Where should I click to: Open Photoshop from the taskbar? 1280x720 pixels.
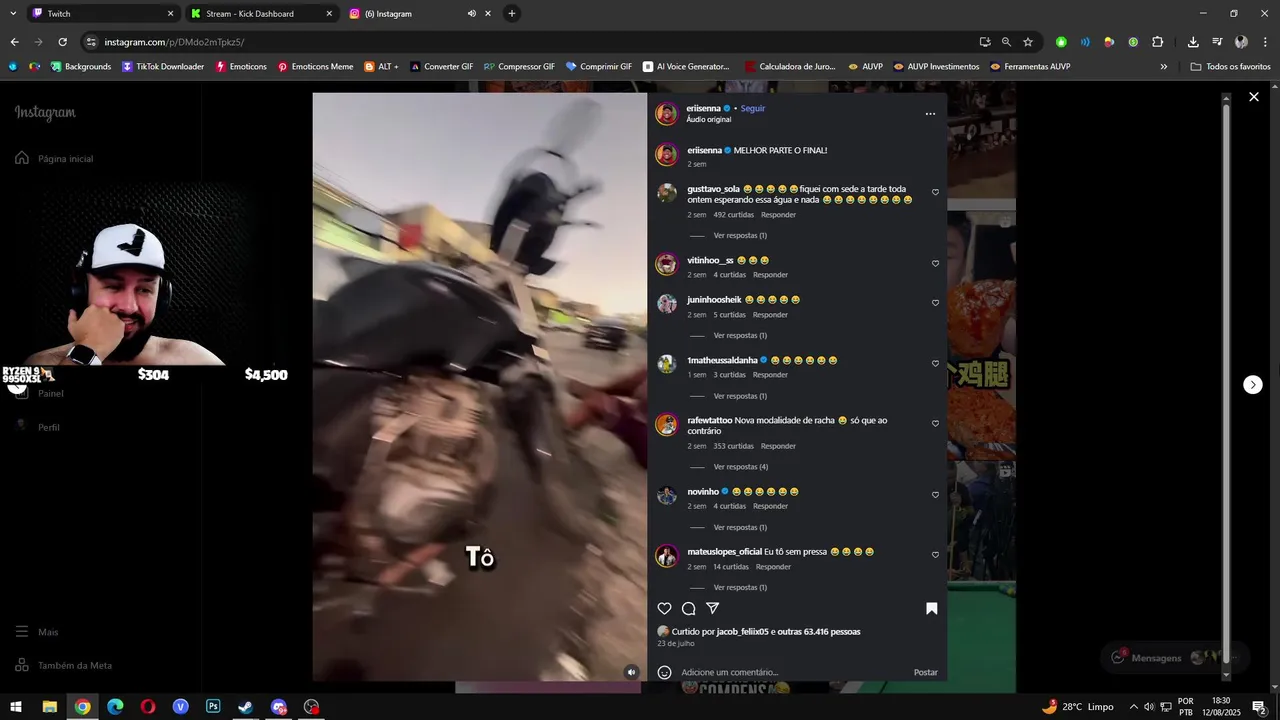[213, 706]
